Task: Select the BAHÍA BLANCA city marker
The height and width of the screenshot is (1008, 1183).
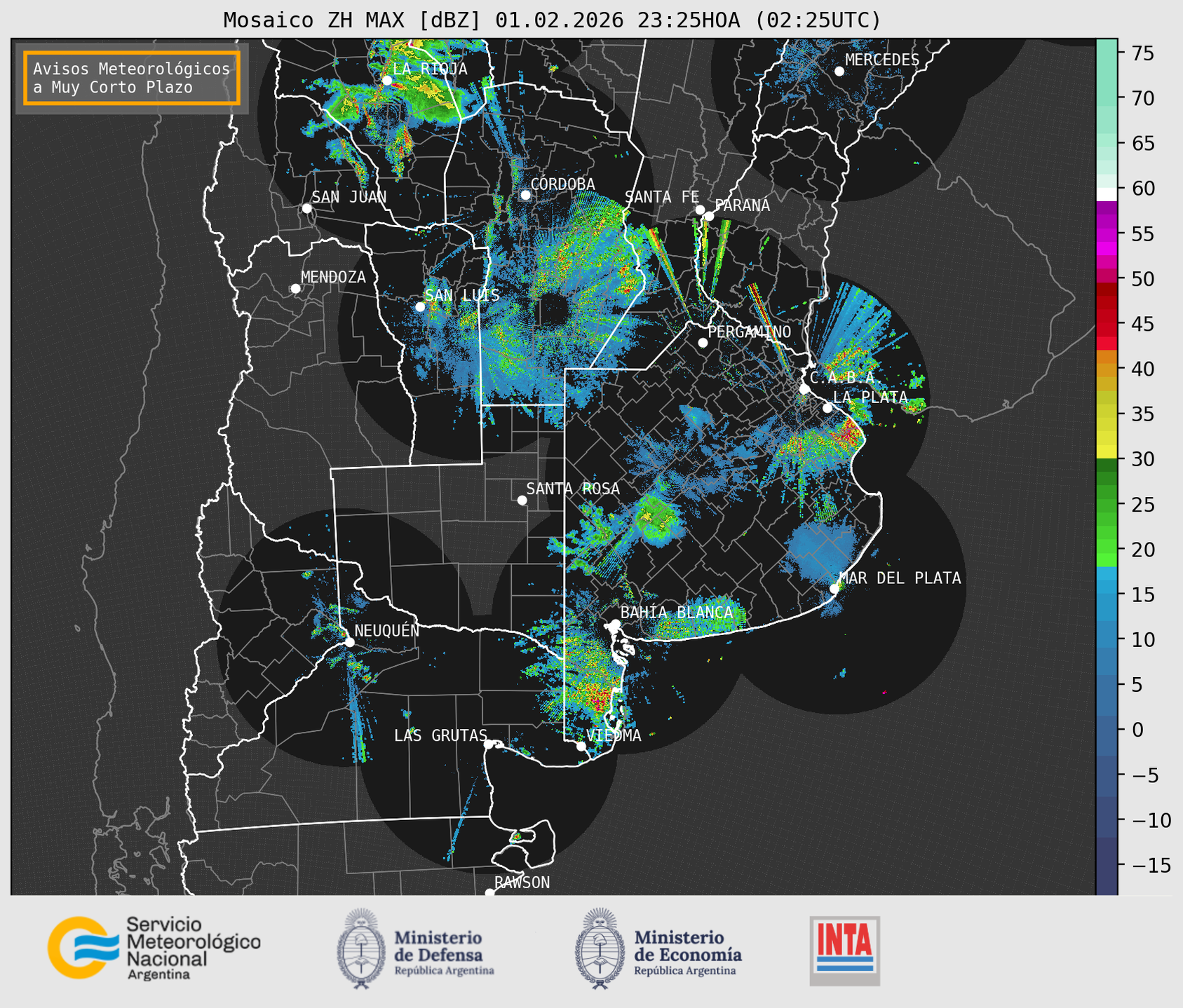Action: tap(615, 624)
